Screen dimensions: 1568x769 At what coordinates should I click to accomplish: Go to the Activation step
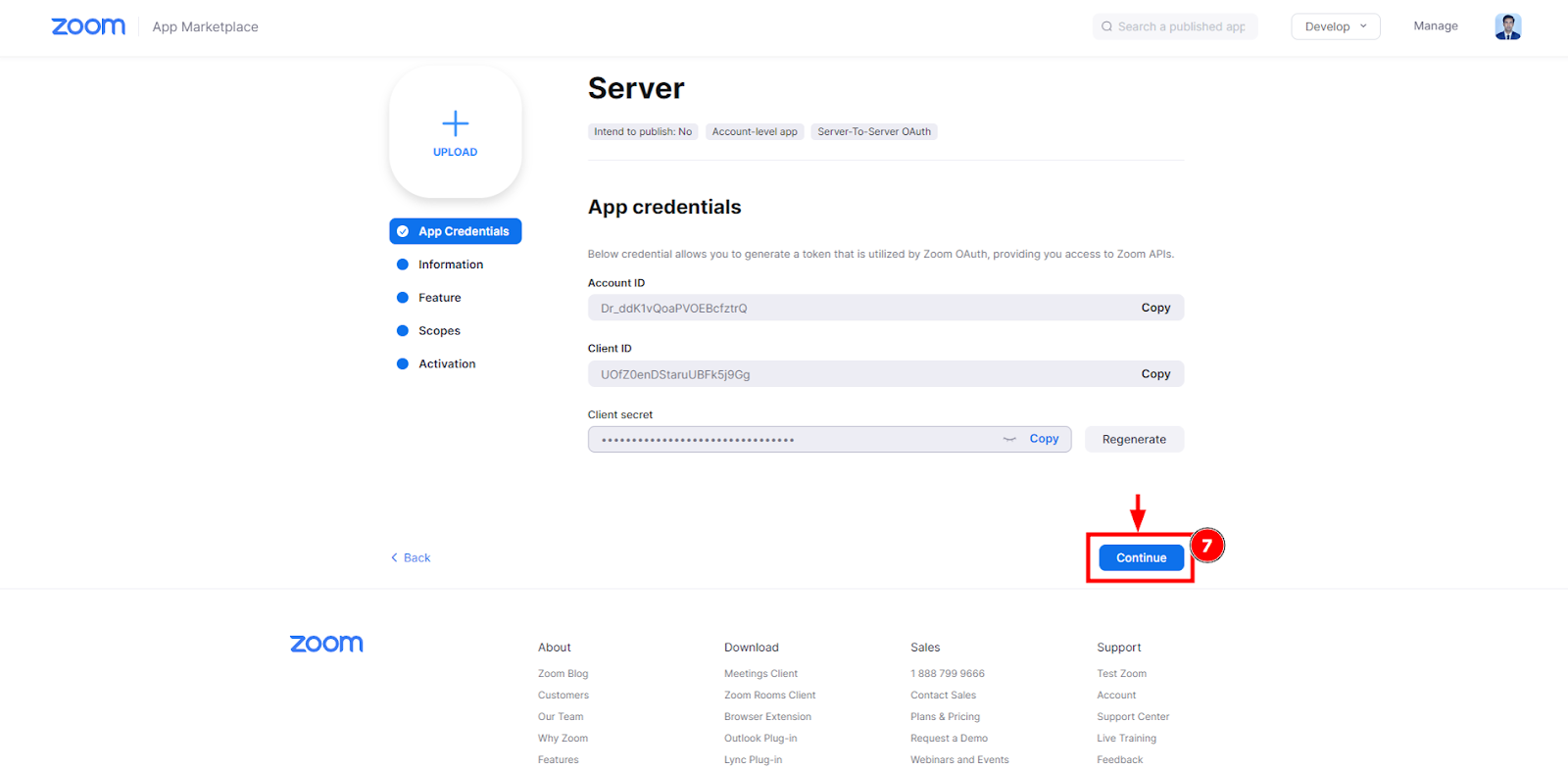click(x=447, y=363)
